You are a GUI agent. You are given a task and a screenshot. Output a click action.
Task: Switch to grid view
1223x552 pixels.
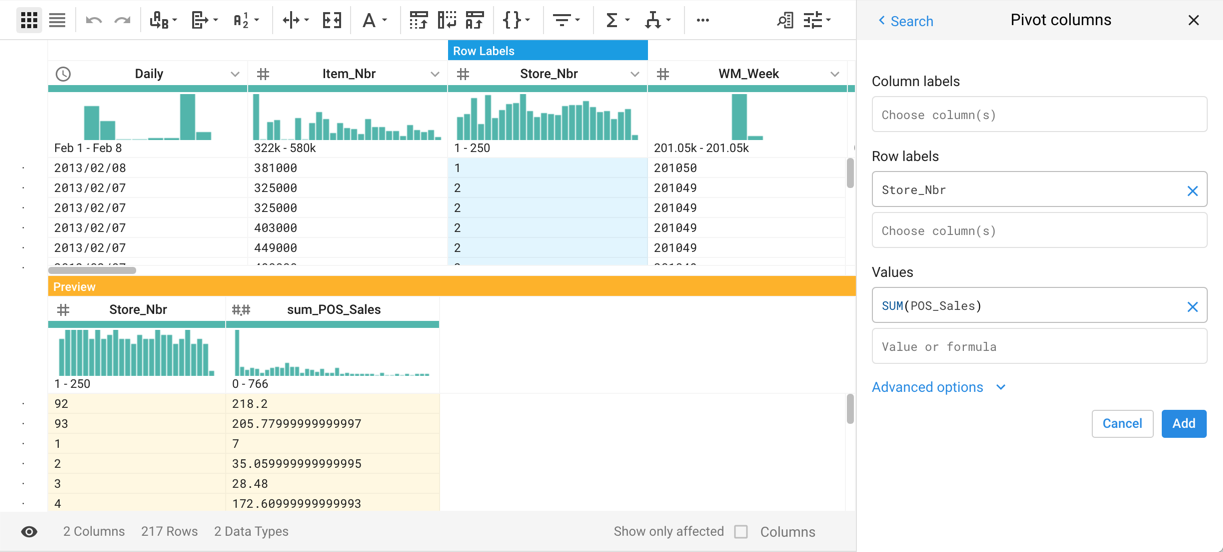coord(29,20)
